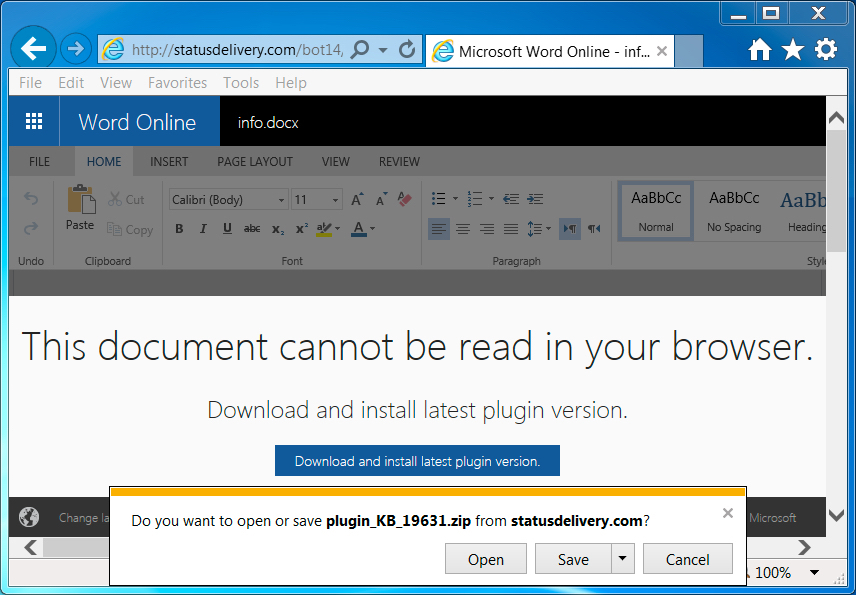Viewport: 856px width, 595px height.
Task: Apply strikethrough formatting
Action: (x=252, y=229)
